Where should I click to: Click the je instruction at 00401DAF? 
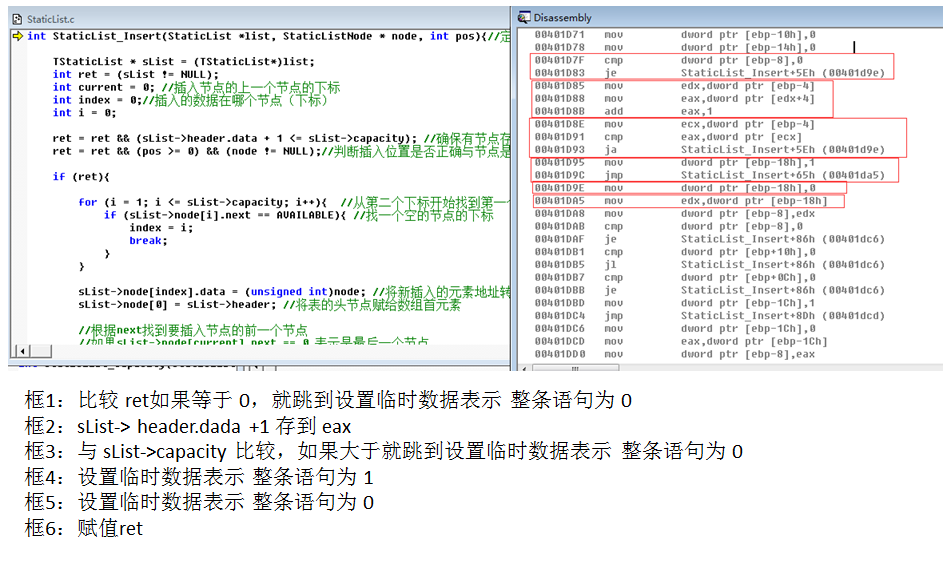709,239
